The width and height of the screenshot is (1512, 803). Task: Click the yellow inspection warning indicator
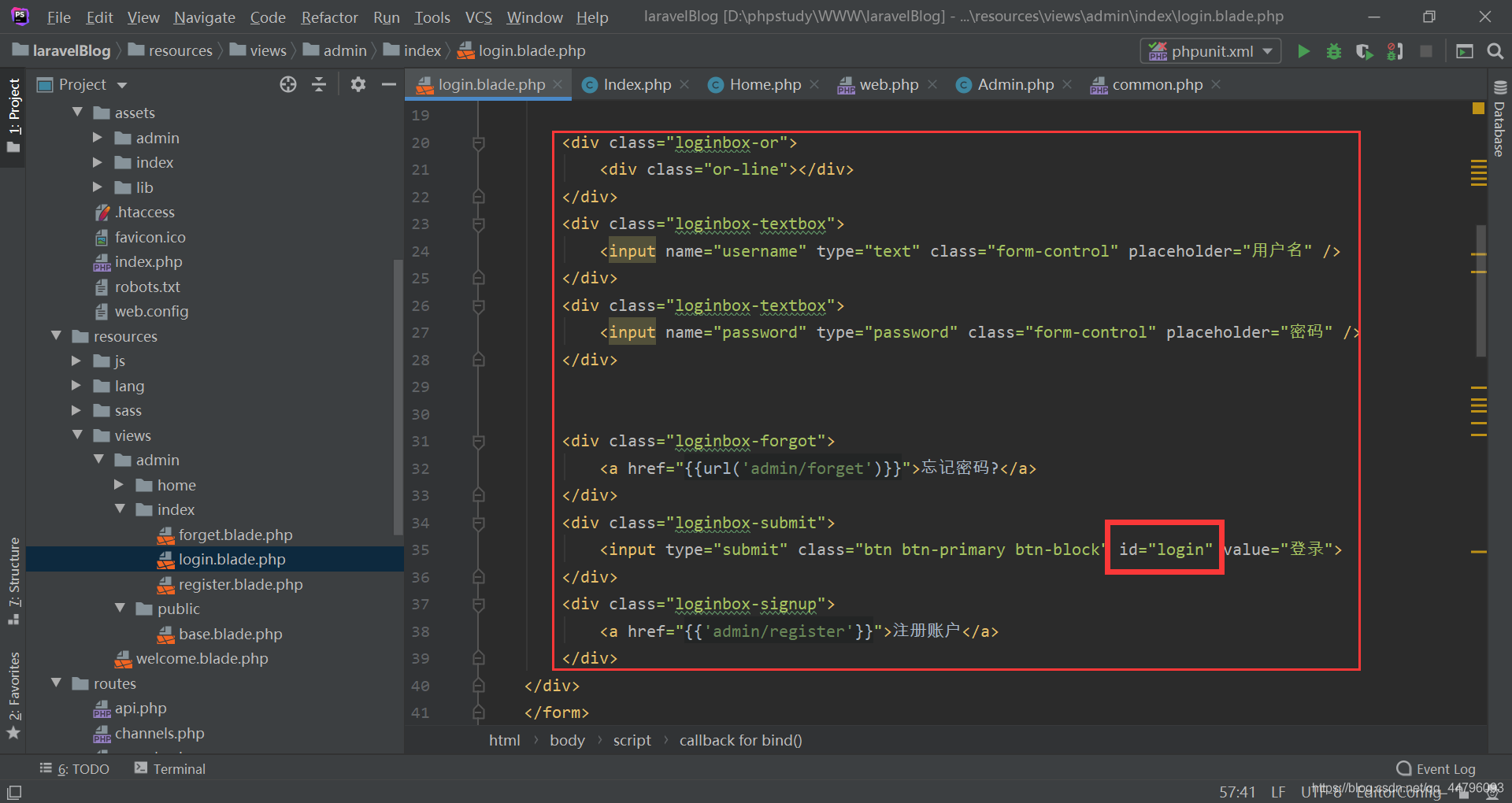[x=1478, y=109]
